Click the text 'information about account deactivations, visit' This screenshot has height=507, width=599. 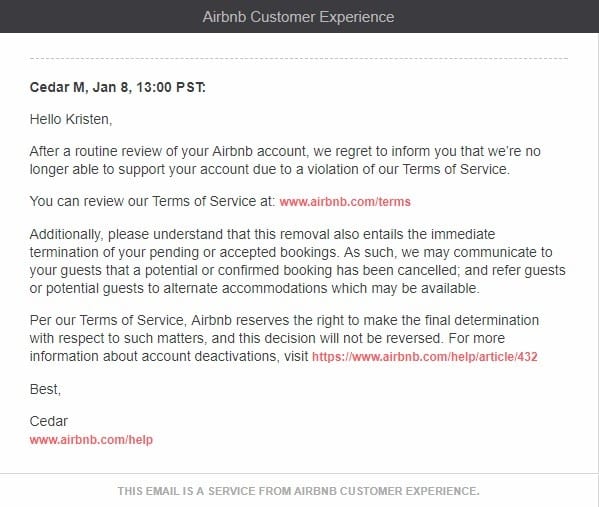[x=169, y=356]
